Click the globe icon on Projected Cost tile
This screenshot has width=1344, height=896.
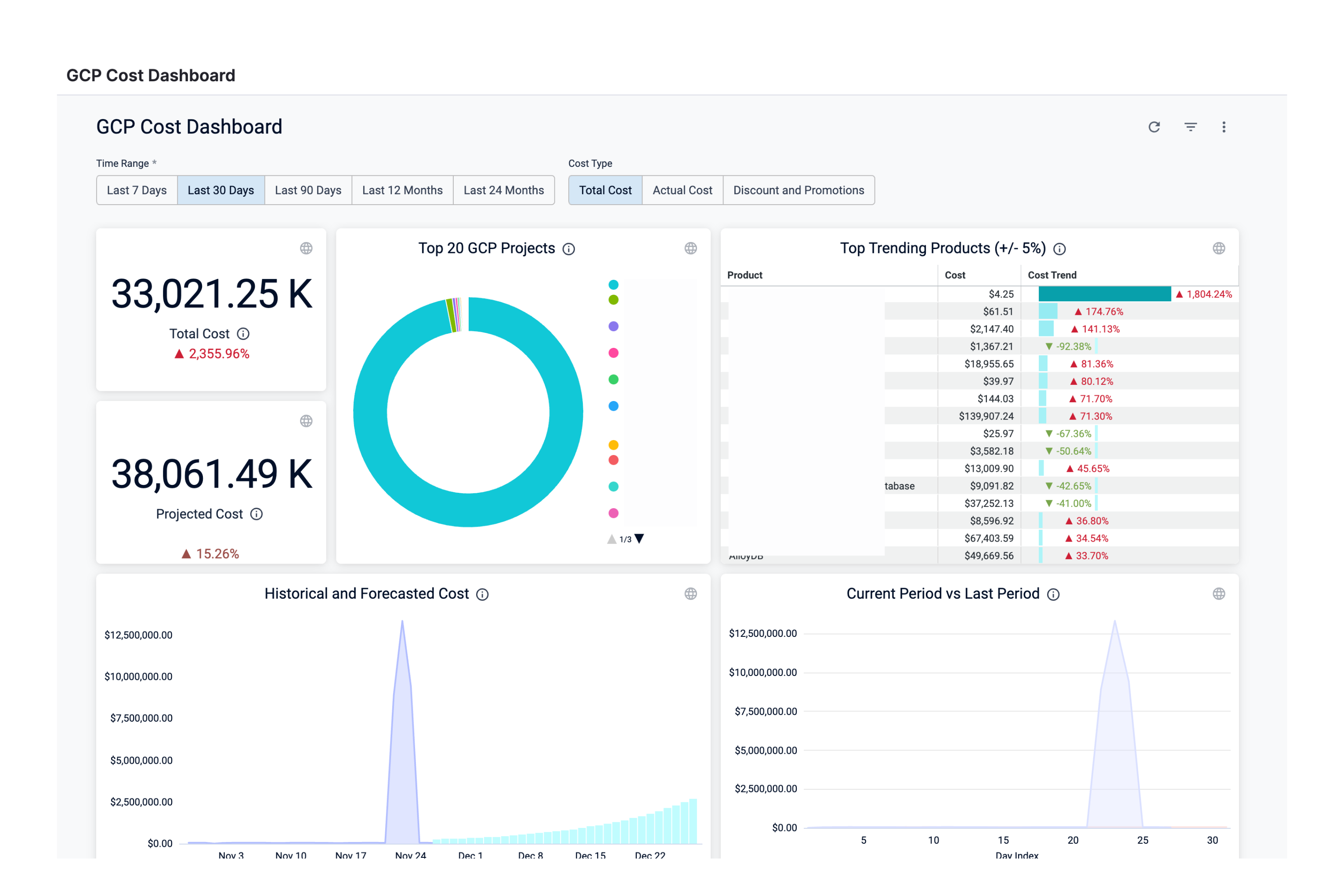point(306,421)
